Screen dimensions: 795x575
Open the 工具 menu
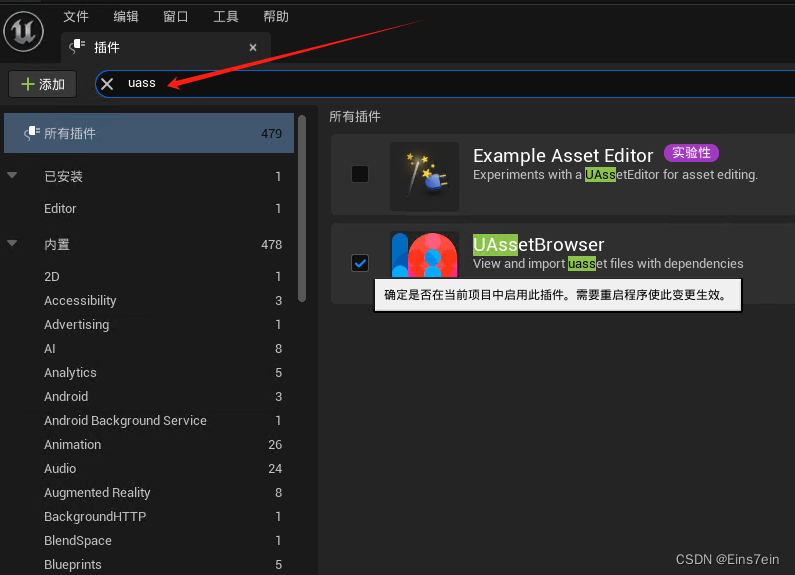tap(226, 17)
